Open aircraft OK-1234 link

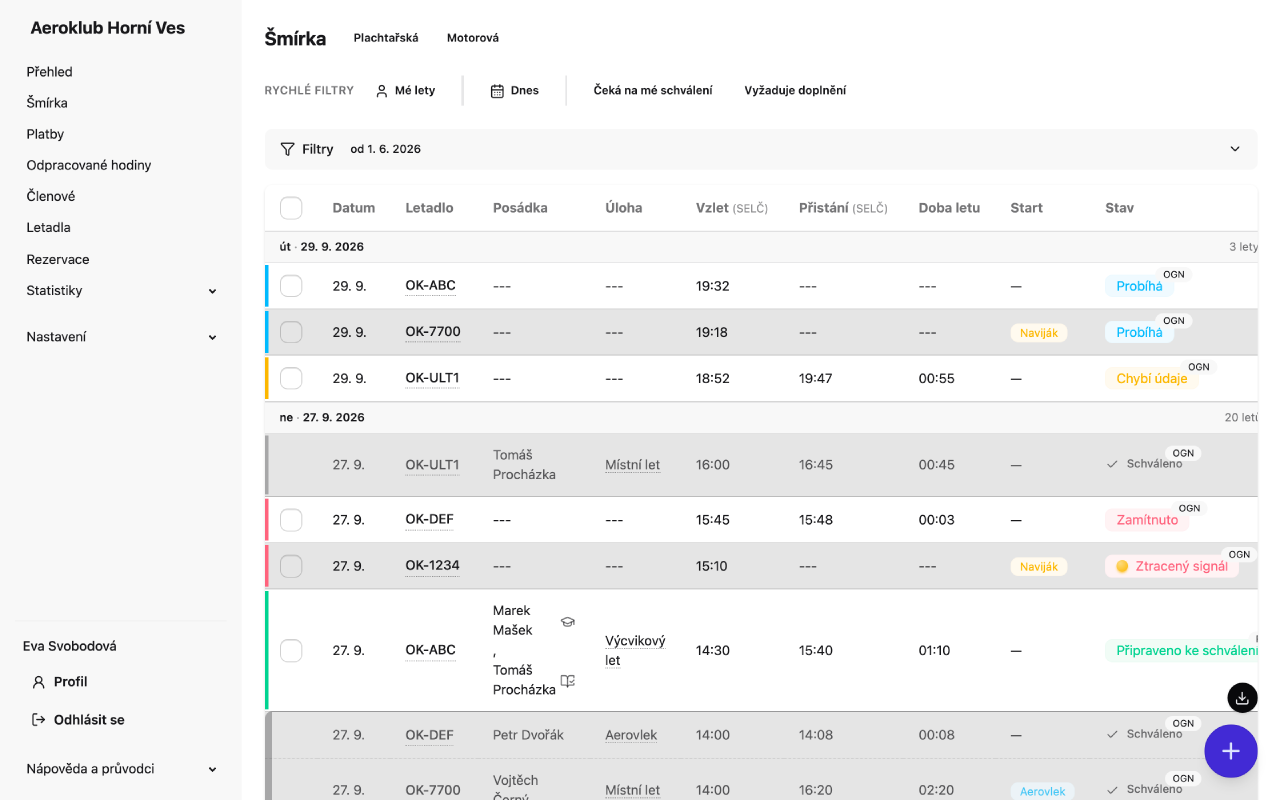coord(432,566)
